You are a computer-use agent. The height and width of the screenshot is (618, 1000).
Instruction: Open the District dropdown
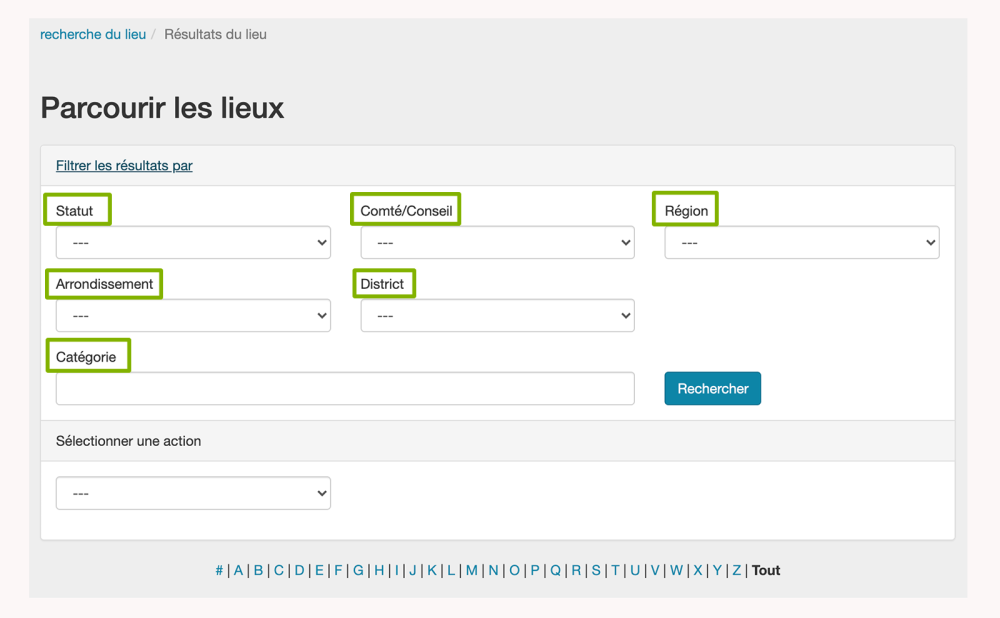(x=497, y=316)
